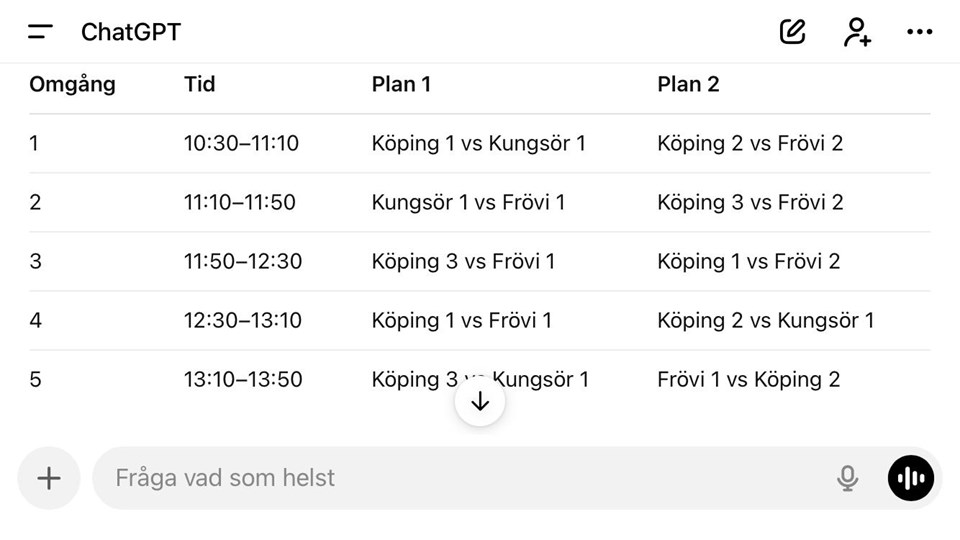
Task: Tap the 10:30–11:10 time cell
Action: pyautogui.click(x=241, y=143)
